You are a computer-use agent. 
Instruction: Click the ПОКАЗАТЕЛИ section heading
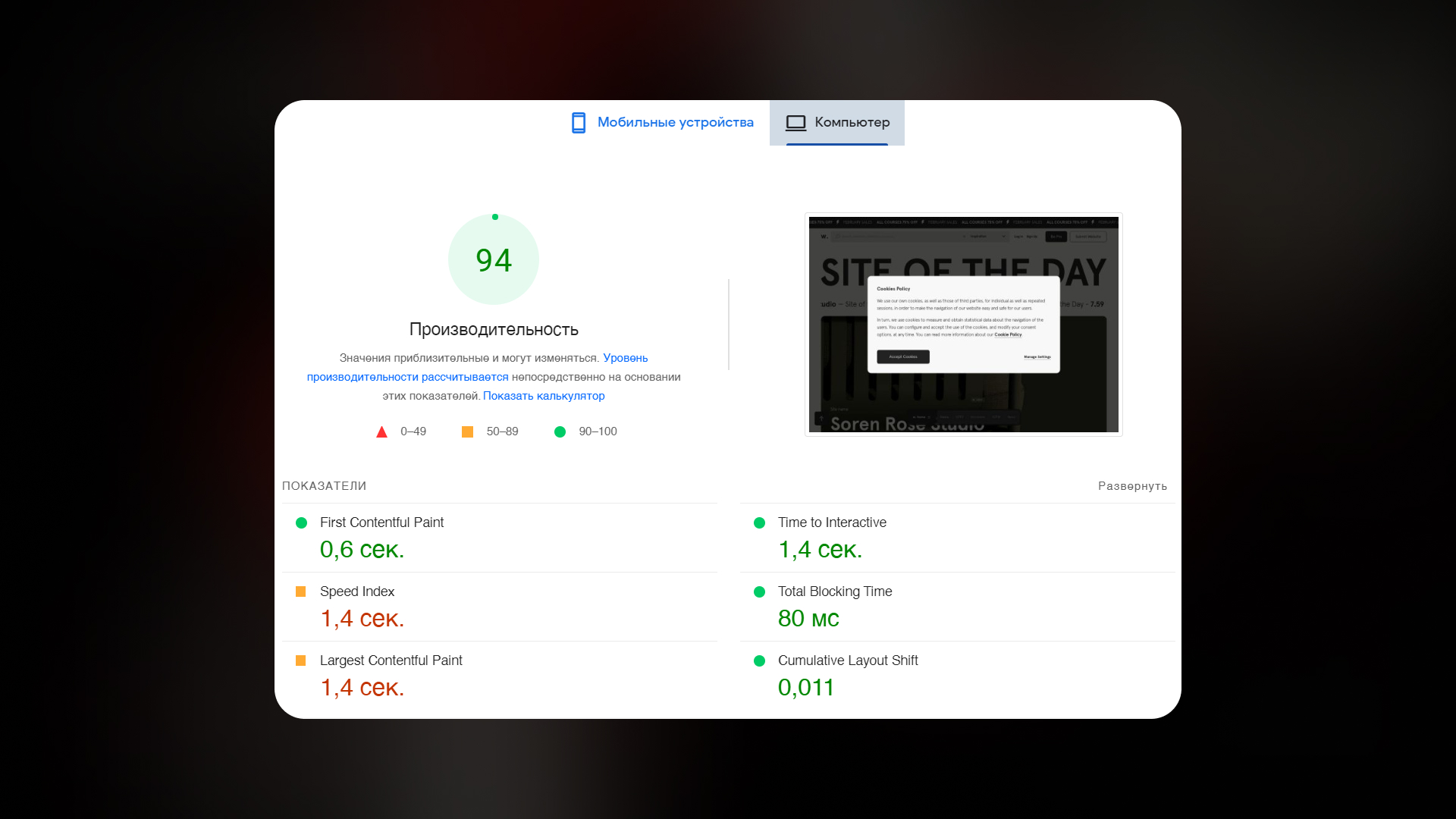pos(324,486)
